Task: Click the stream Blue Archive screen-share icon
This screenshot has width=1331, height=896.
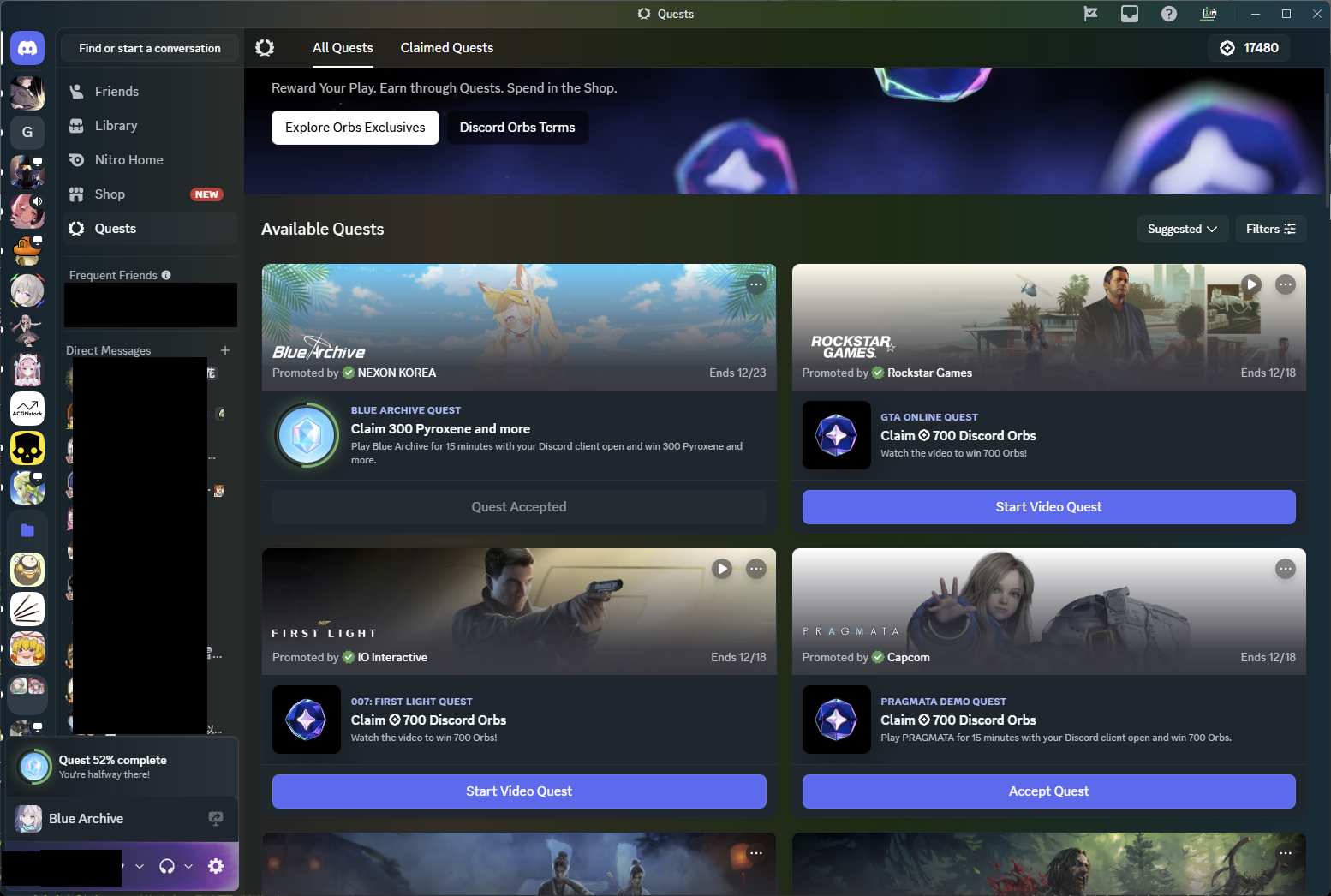Action: (216, 819)
